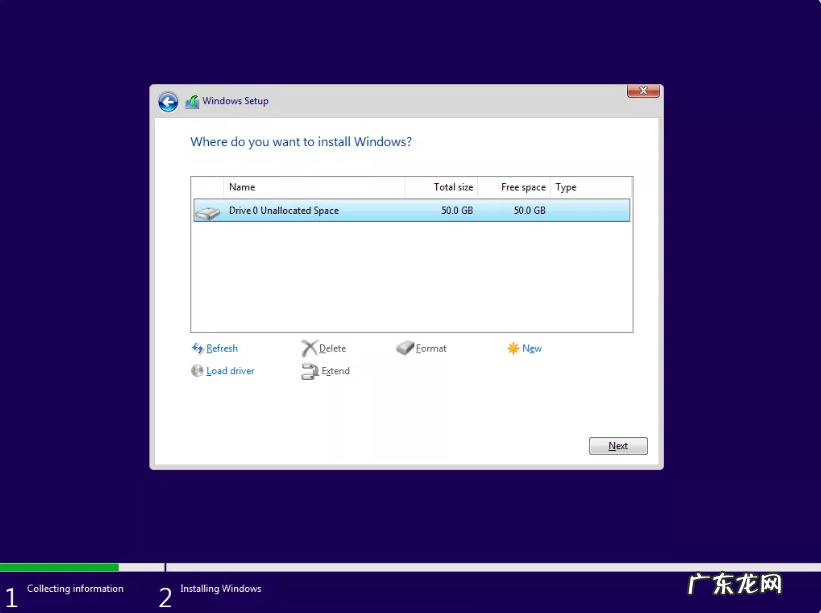Click the yellow star New icon
Image resolution: width=821 pixels, height=613 pixels.
pyautogui.click(x=512, y=348)
